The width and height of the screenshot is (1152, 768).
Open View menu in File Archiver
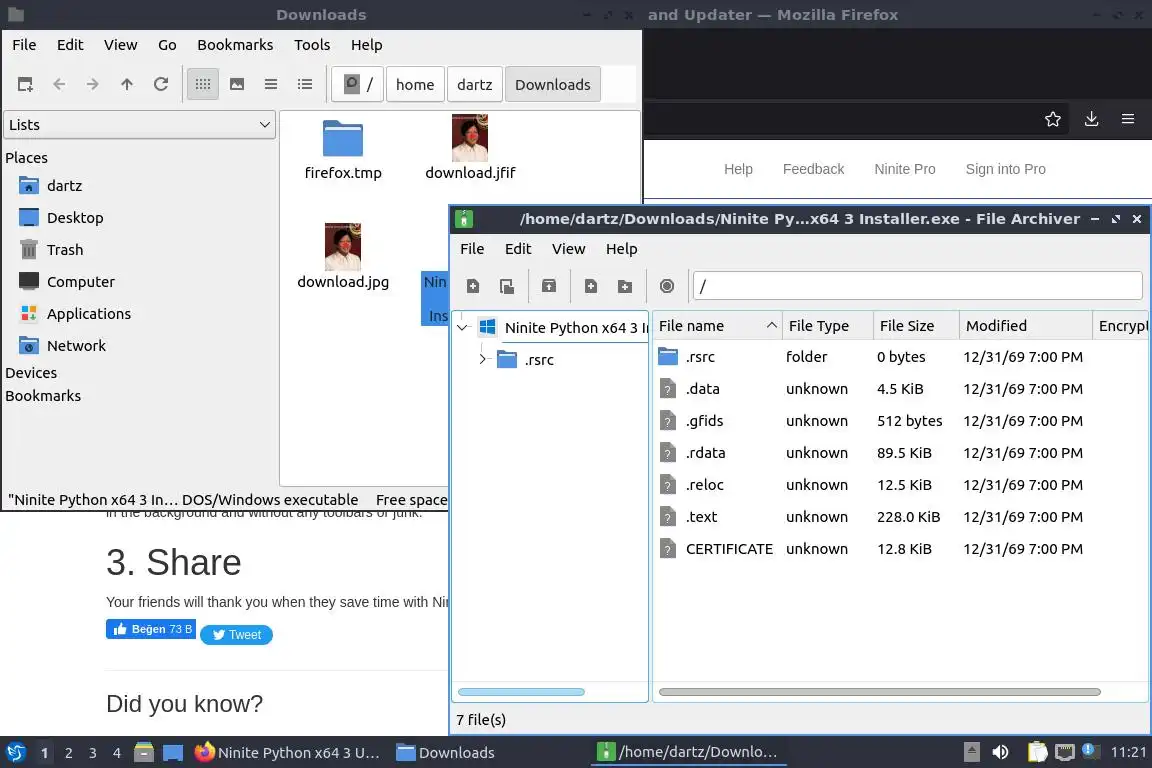point(569,249)
